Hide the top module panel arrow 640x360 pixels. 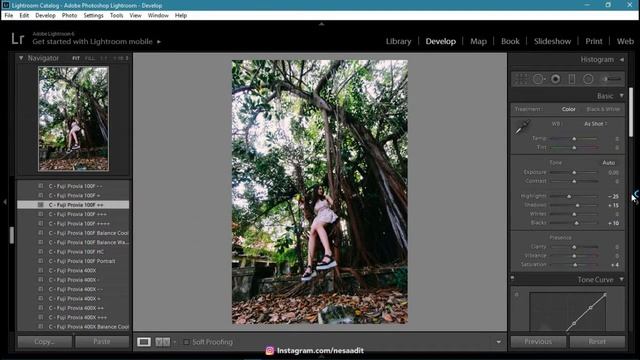coord(321,24)
